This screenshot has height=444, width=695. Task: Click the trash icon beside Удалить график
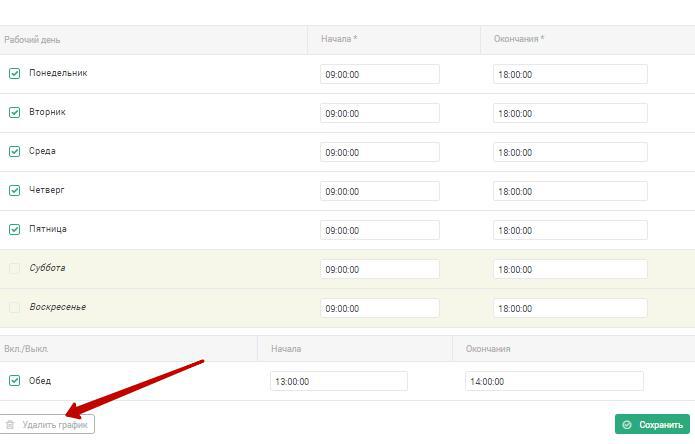click(x=10, y=425)
